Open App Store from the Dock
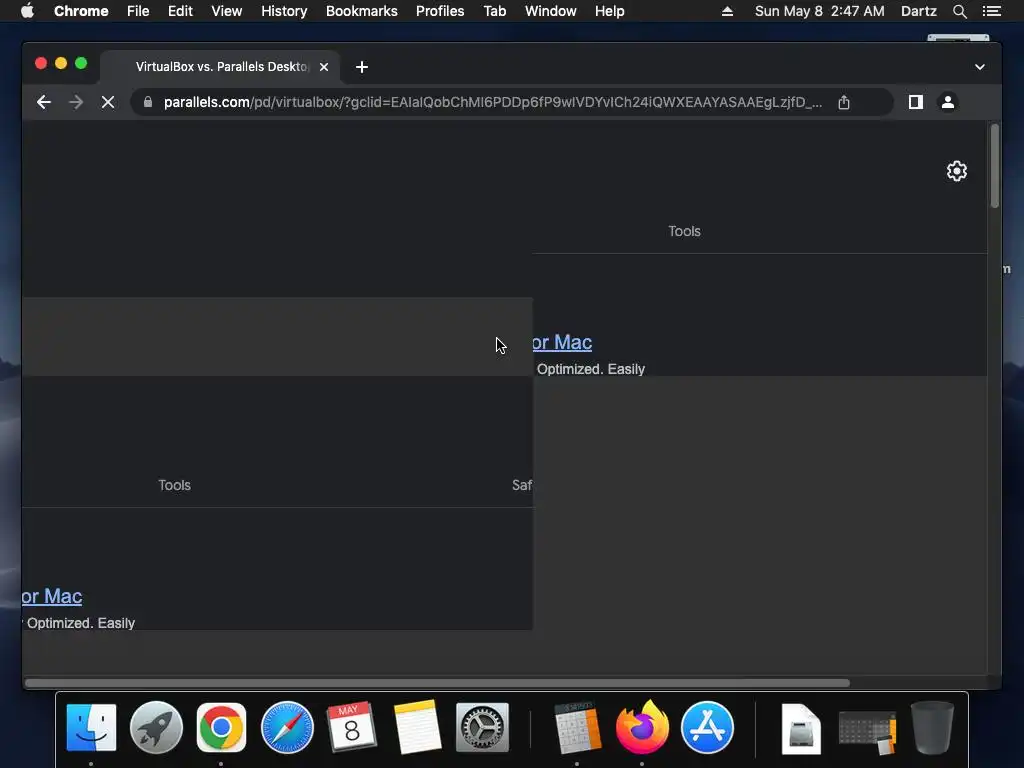The width and height of the screenshot is (1024, 768). pyautogui.click(x=707, y=728)
